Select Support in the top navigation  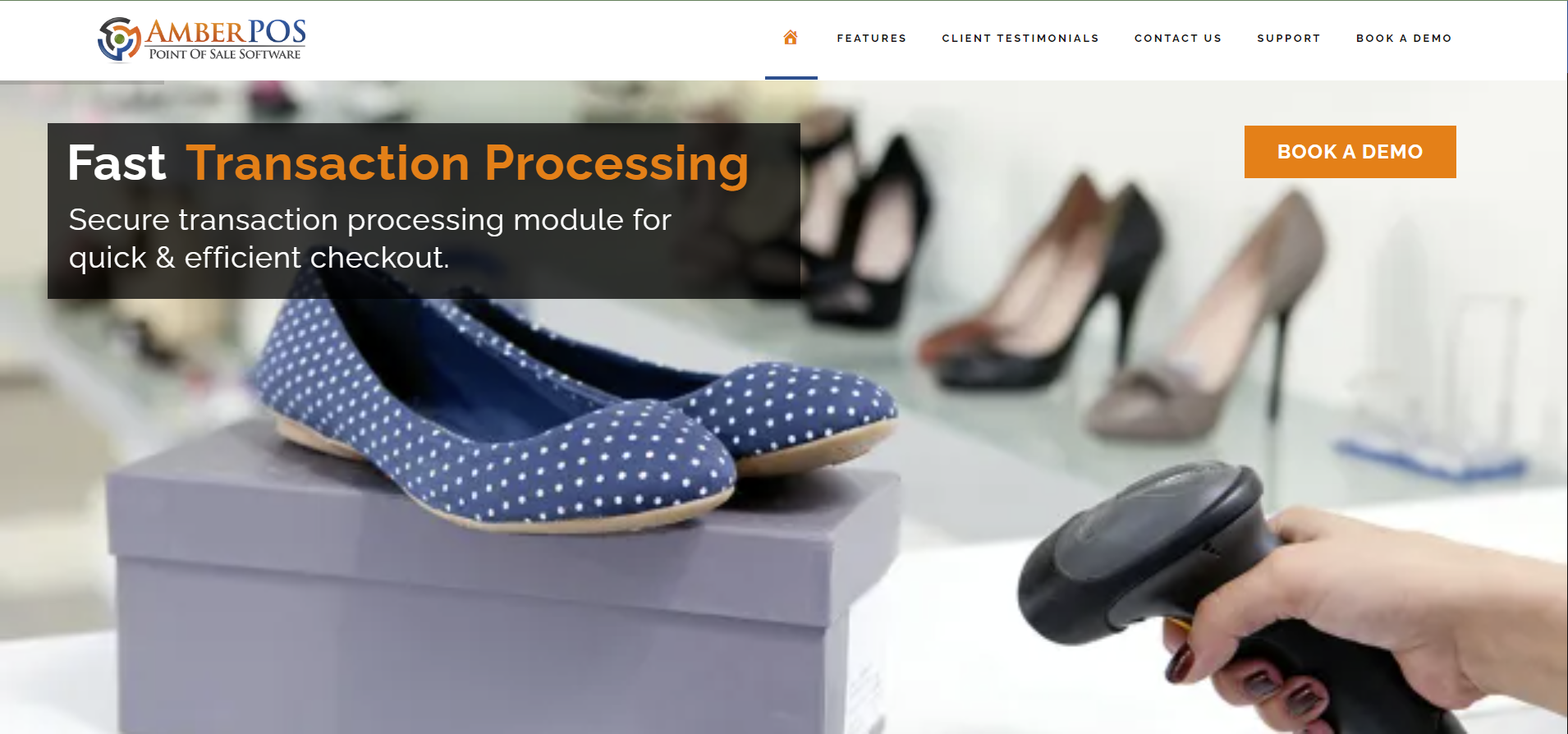[x=1289, y=39]
